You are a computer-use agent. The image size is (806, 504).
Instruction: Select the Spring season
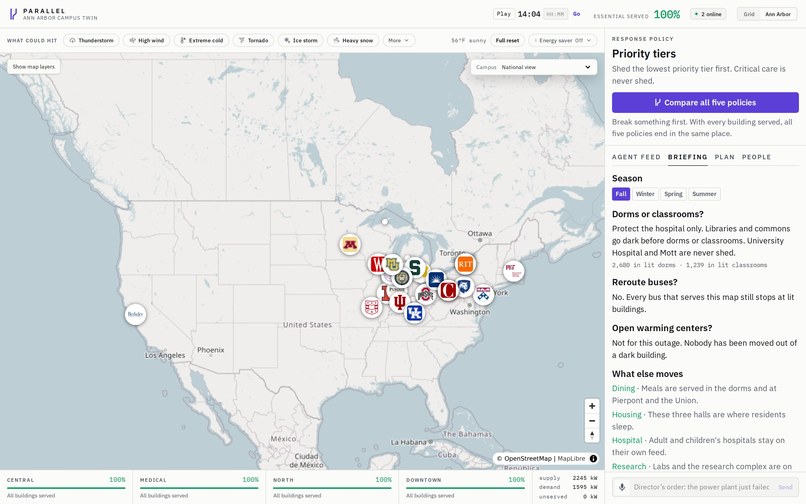point(673,194)
